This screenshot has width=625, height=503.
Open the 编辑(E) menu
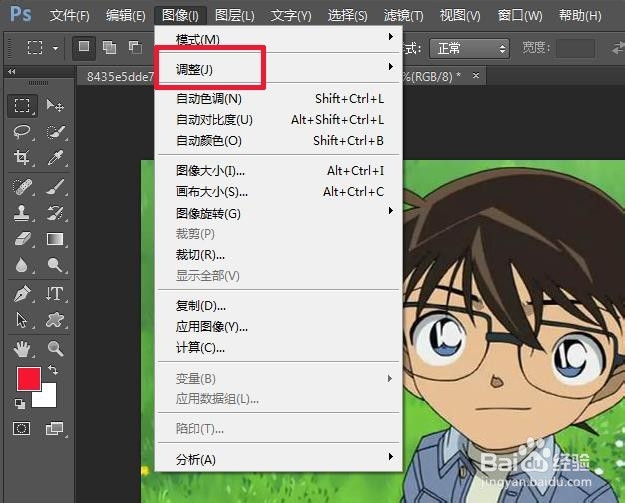click(126, 16)
